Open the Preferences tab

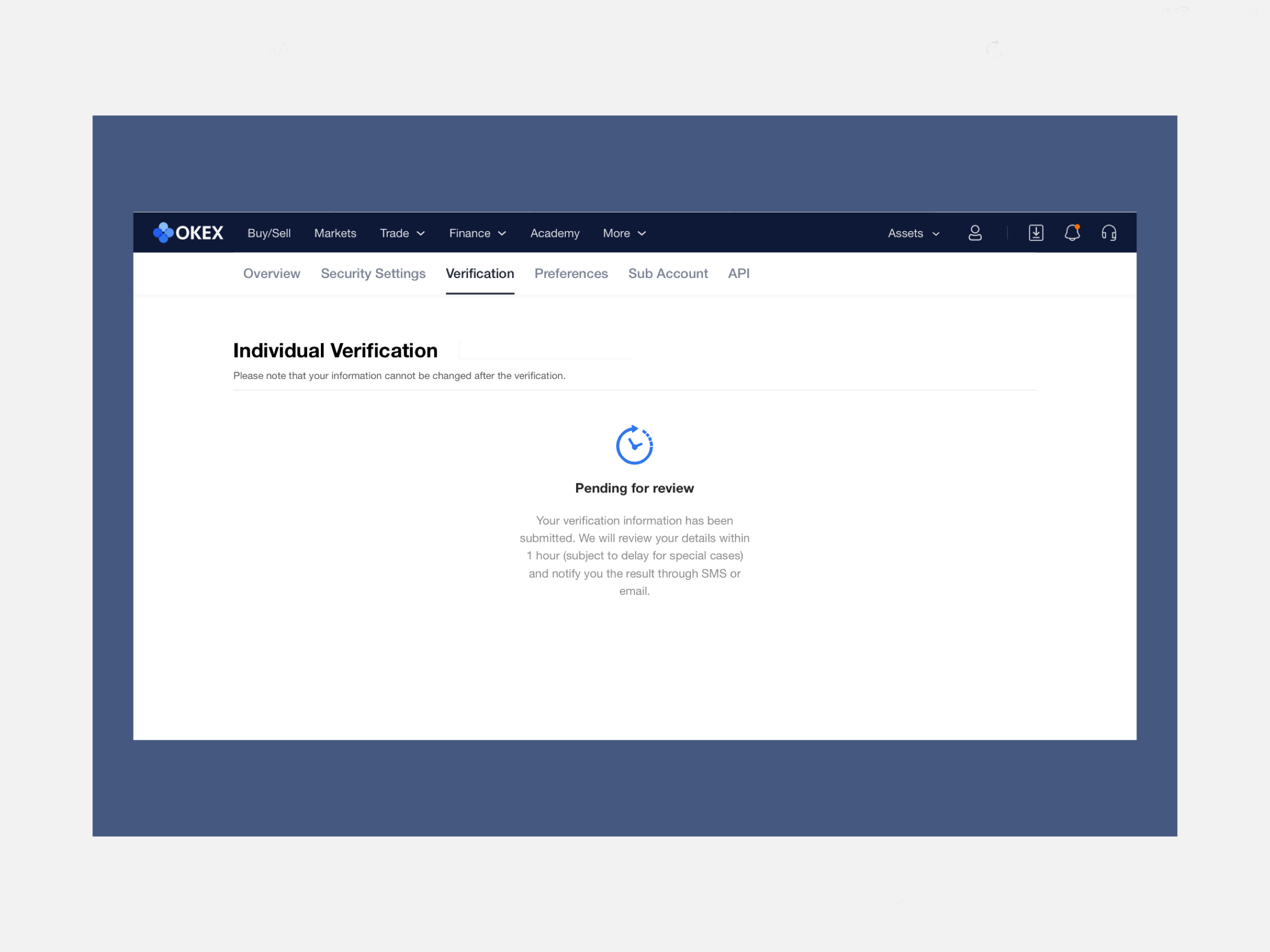click(x=570, y=273)
